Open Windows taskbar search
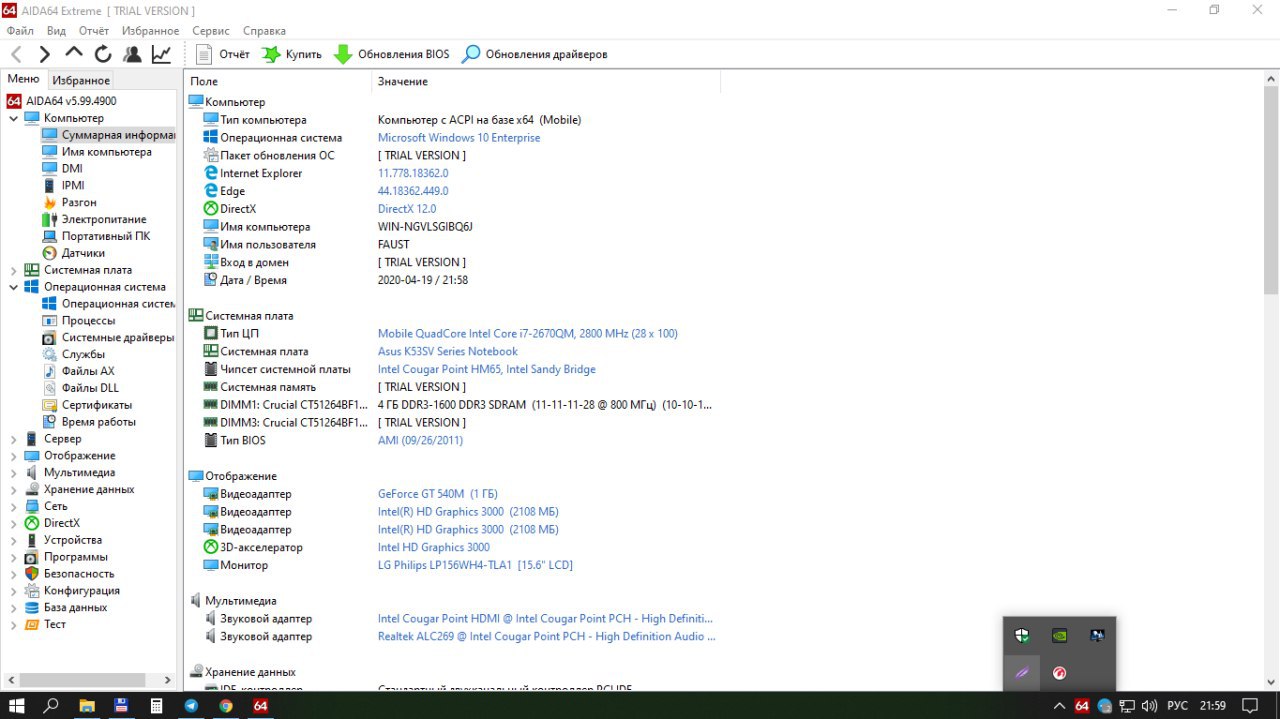Image resolution: width=1280 pixels, height=719 pixels. pos(52,705)
